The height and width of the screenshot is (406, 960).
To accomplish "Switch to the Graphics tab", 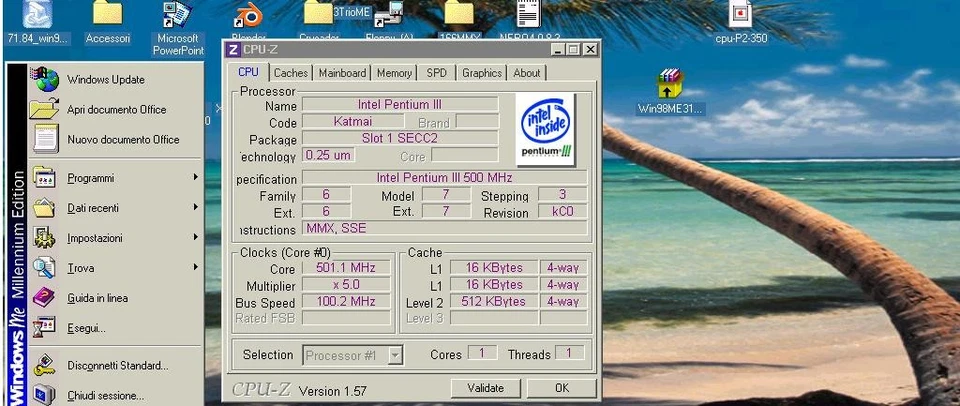I will coord(482,73).
